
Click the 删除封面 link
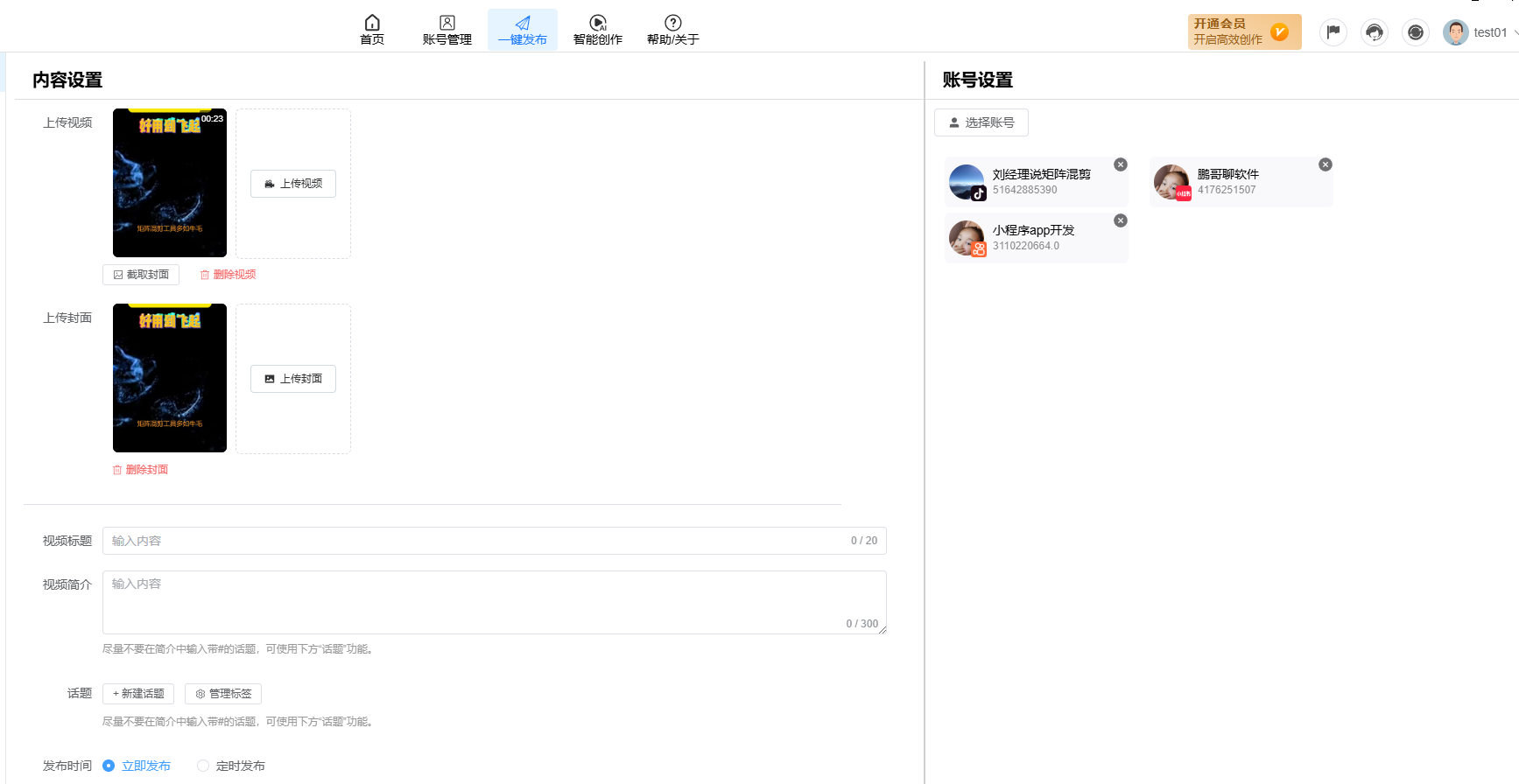(140, 470)
